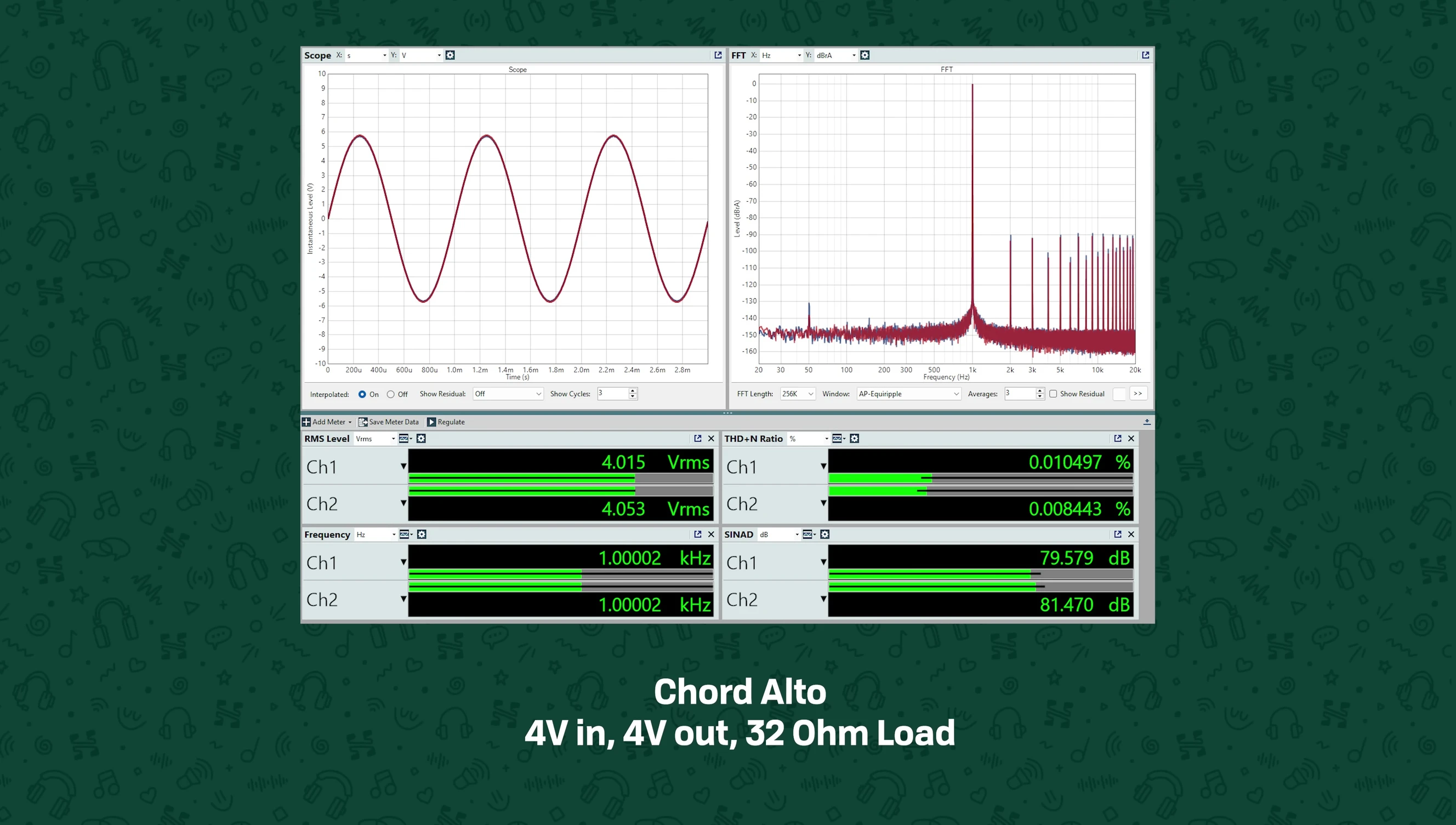Open SINAD meter graph icon
The width and height of the screenshot is (1456, 825).
click(809, 534)
